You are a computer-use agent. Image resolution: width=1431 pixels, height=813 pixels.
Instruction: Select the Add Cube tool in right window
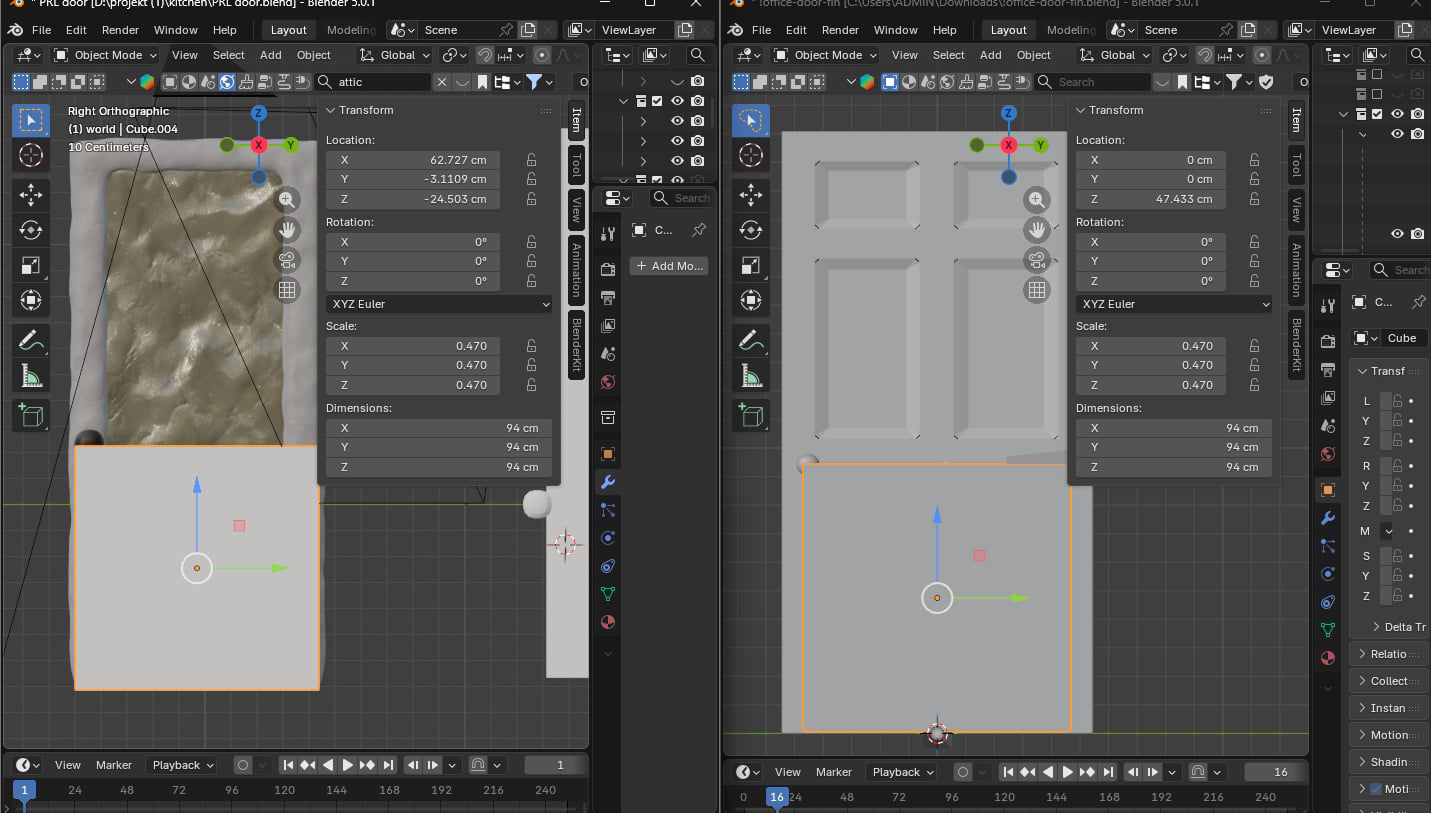pos(751,415)
